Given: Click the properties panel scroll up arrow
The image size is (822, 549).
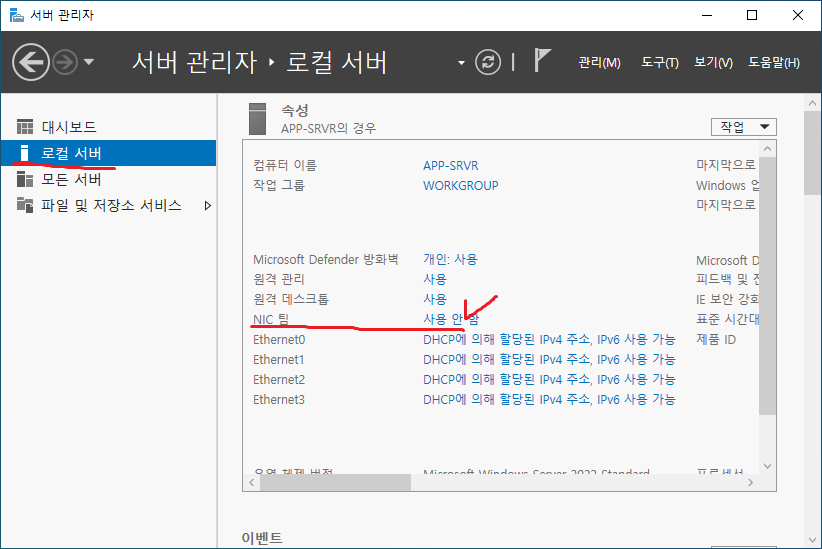Looking at the screenshot, I should [767, 149].
